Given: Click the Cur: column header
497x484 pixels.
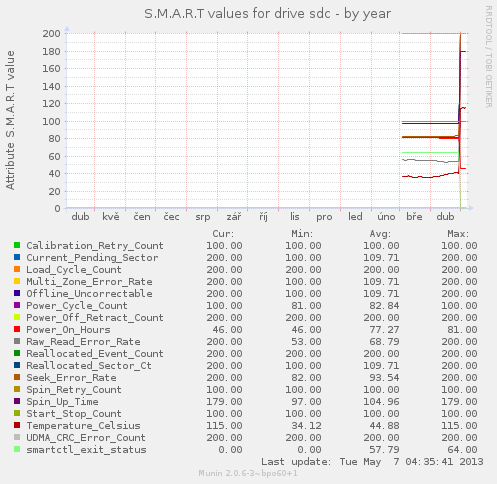Looking at the screenshot, I should 223,234.
